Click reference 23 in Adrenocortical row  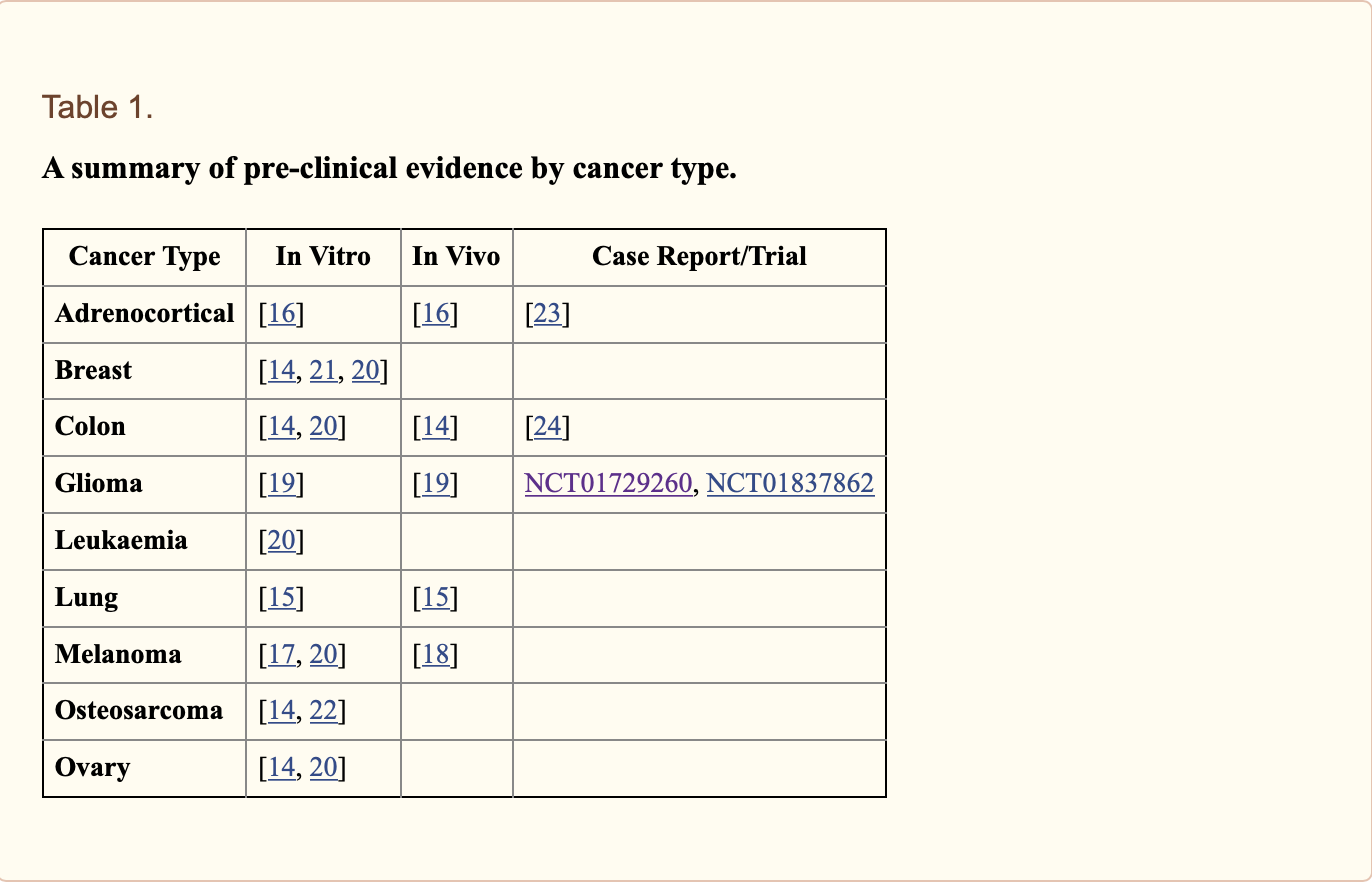pos(547,314)
